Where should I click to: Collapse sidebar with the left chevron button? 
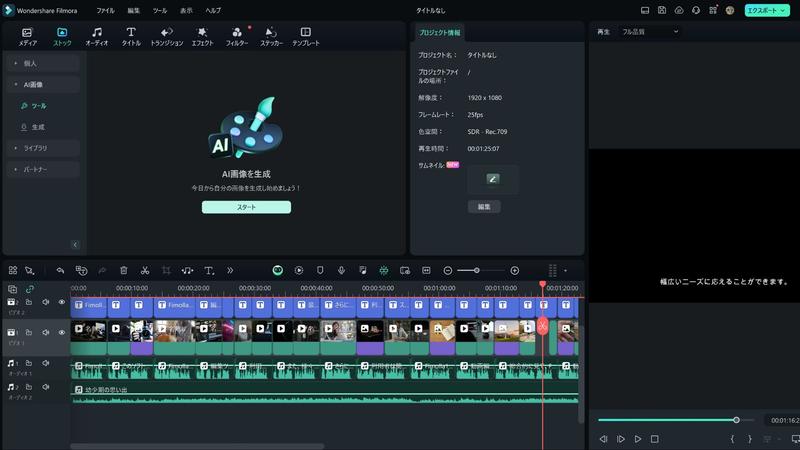click(x=75, y=245)
